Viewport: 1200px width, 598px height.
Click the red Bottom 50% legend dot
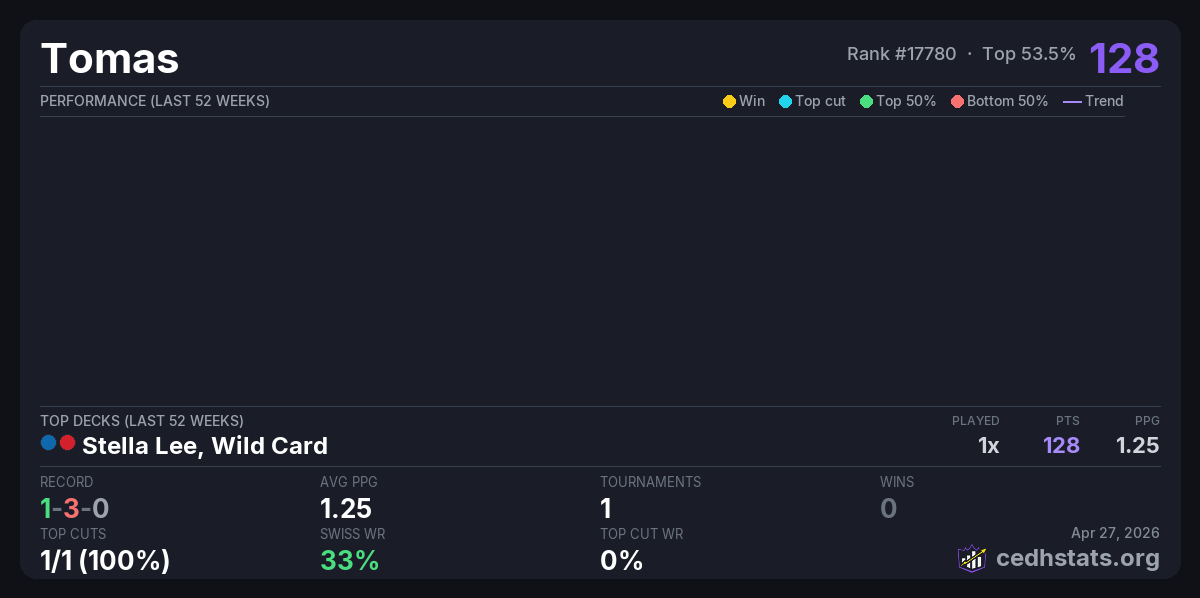pos(957,101)
